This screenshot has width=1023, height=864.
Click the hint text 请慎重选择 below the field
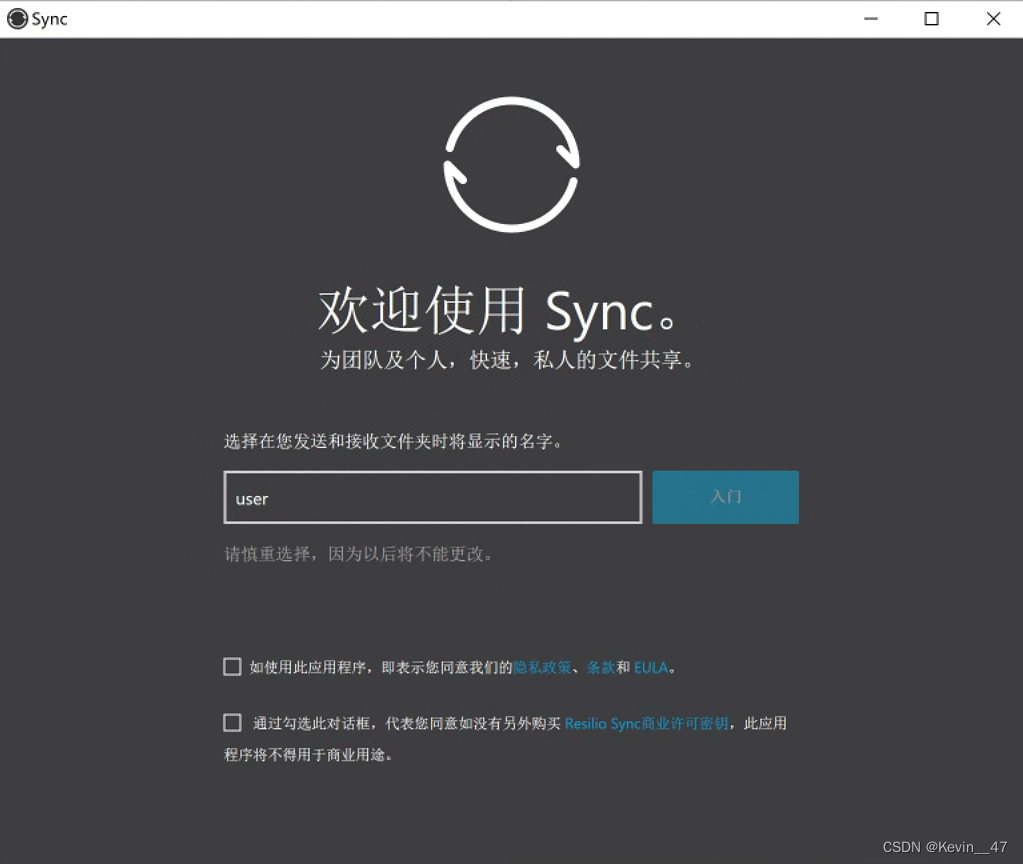359,554
